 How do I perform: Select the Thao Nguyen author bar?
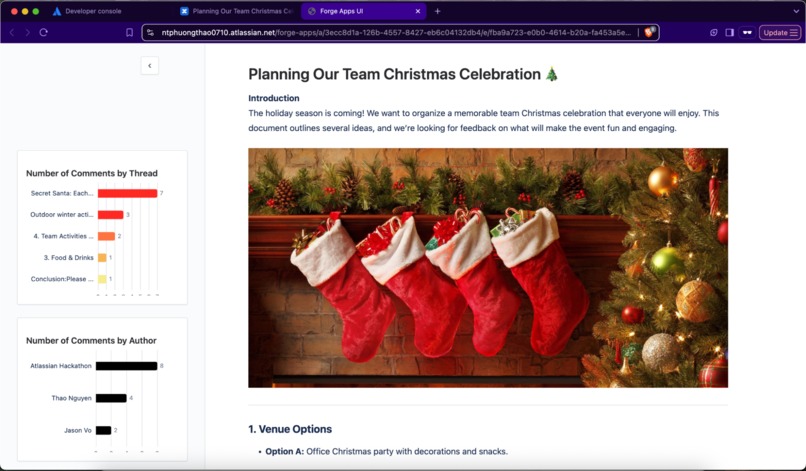tap(111, 398)
